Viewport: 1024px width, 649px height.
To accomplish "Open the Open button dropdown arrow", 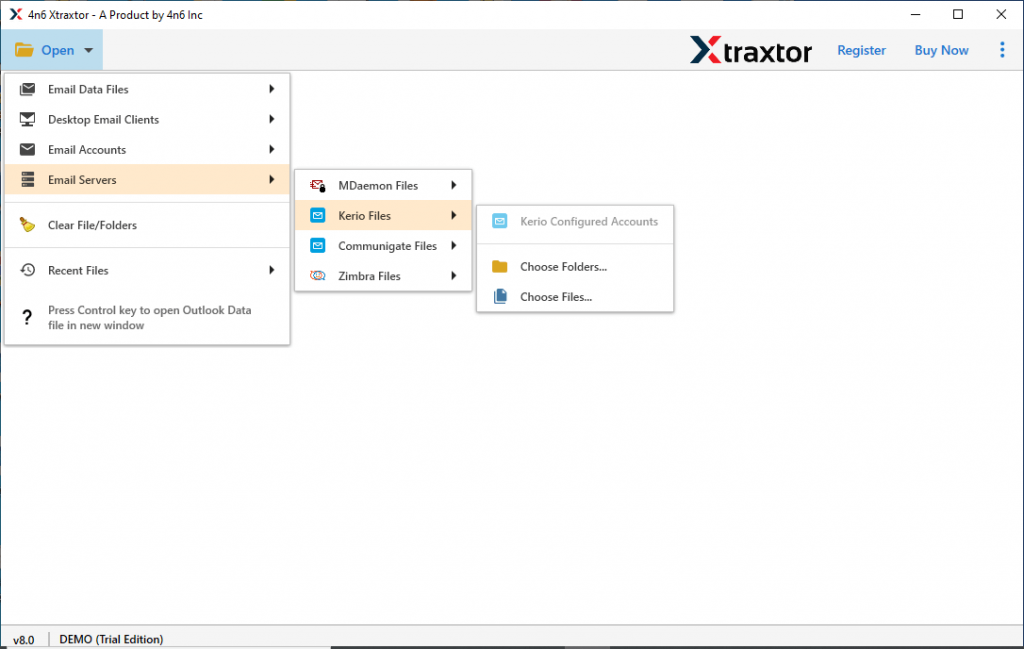I will point(88,49).
